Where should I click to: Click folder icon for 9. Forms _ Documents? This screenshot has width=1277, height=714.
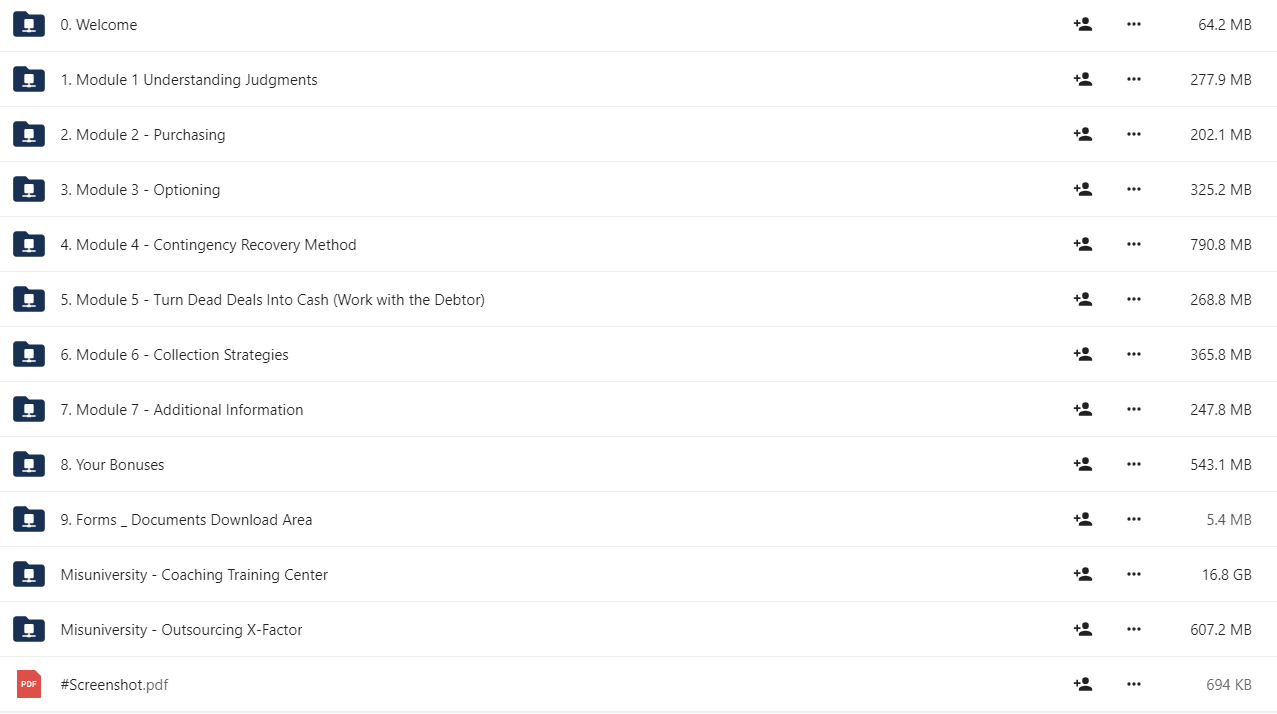29,519
